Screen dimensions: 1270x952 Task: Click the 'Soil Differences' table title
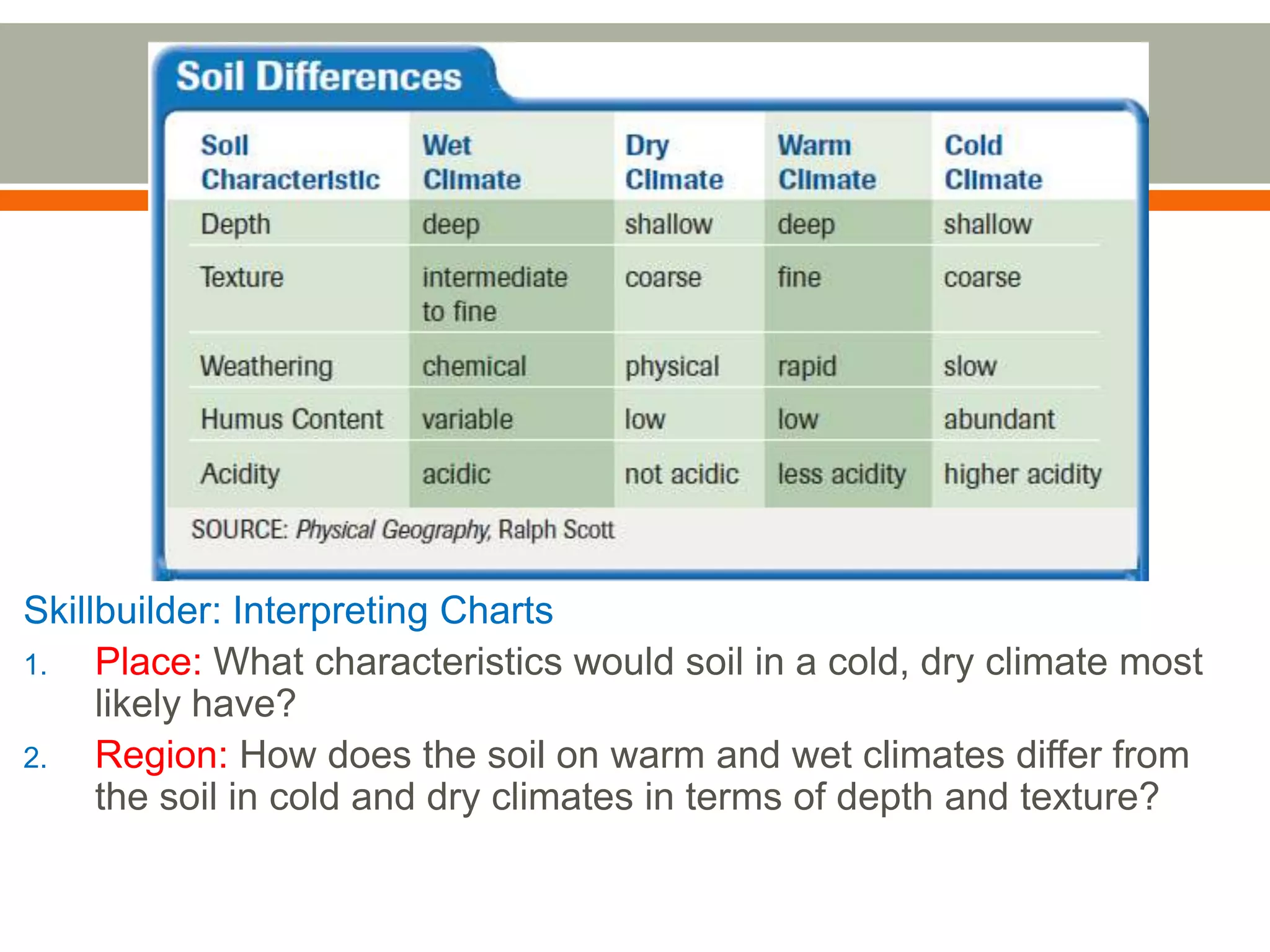pos(319,76)
